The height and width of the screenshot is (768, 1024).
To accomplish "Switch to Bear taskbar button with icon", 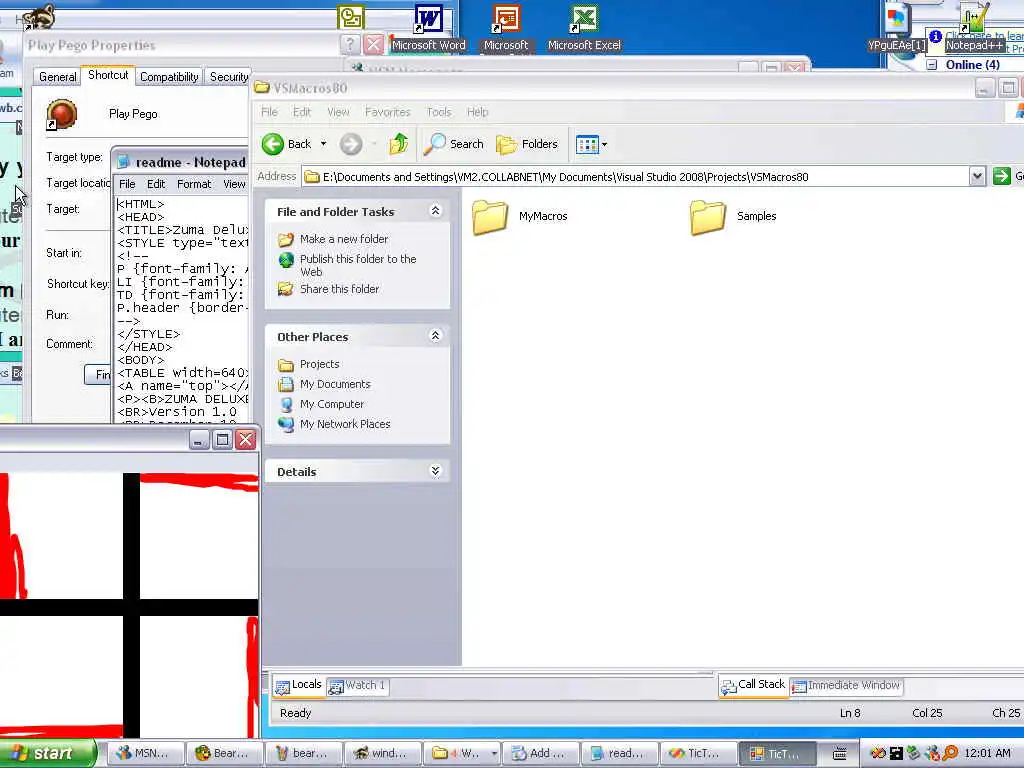I will [223, 753].
